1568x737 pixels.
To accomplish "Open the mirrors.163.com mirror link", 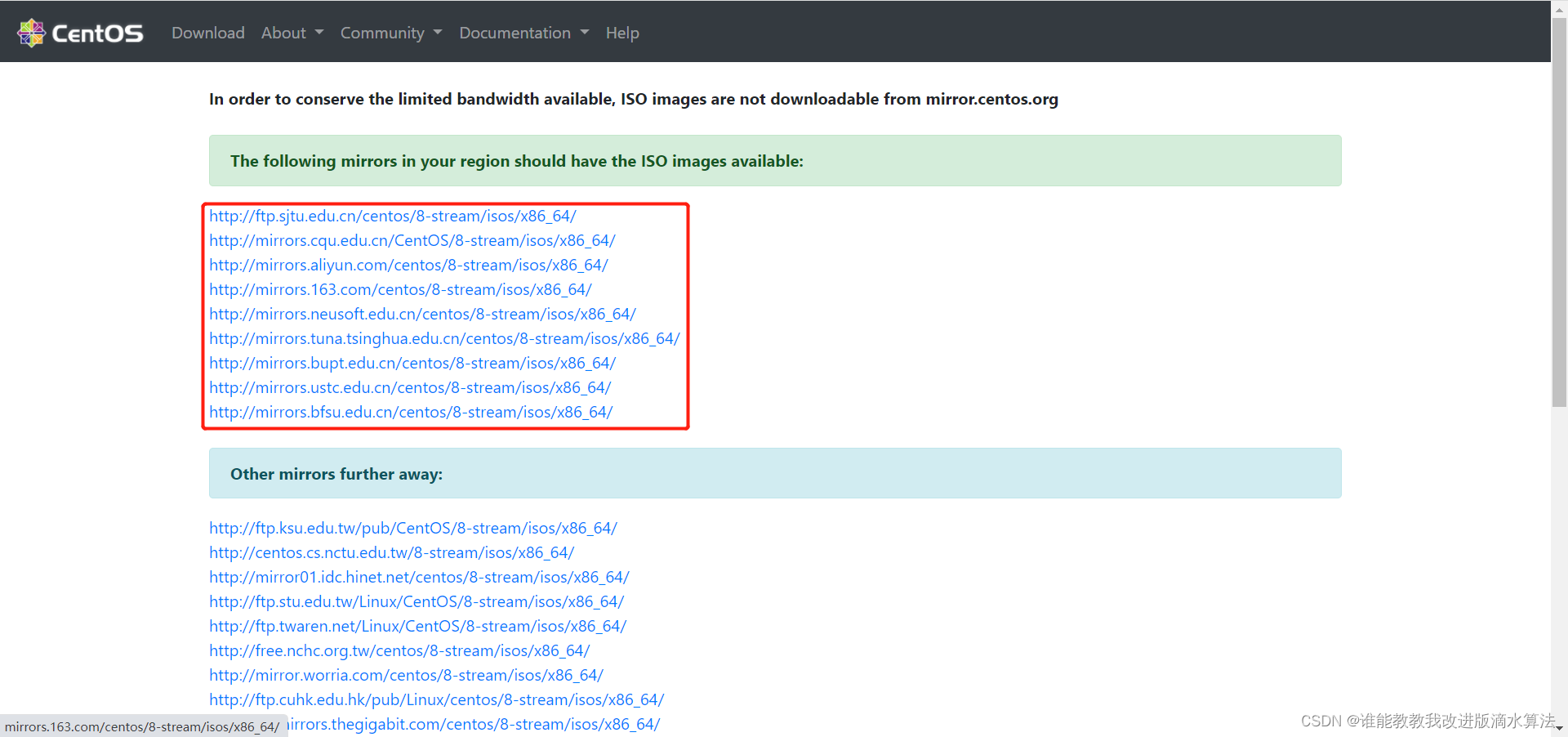I will tap(400, 289).
